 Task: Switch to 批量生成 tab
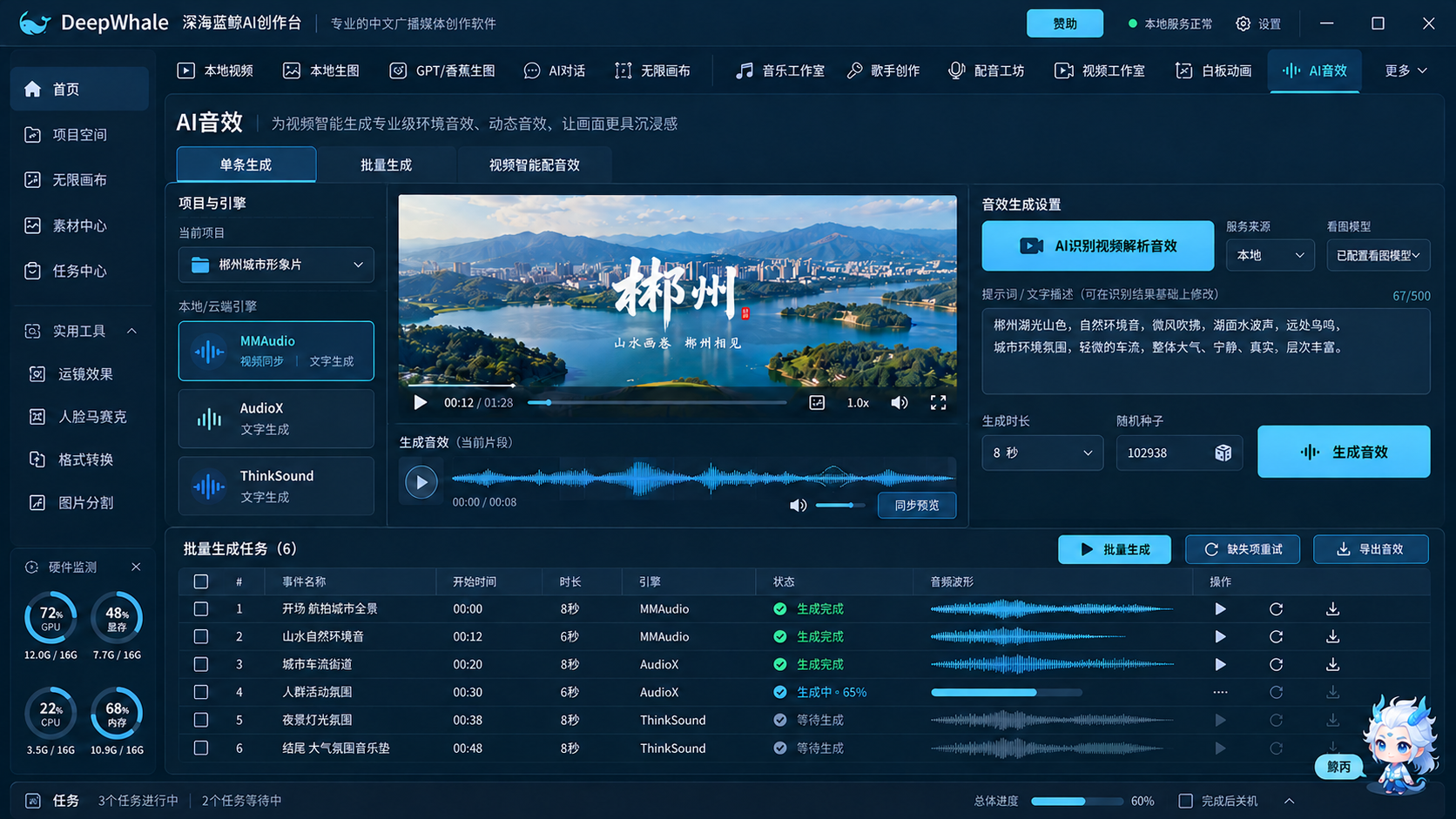pyautogui.click(x=386, y=165)
